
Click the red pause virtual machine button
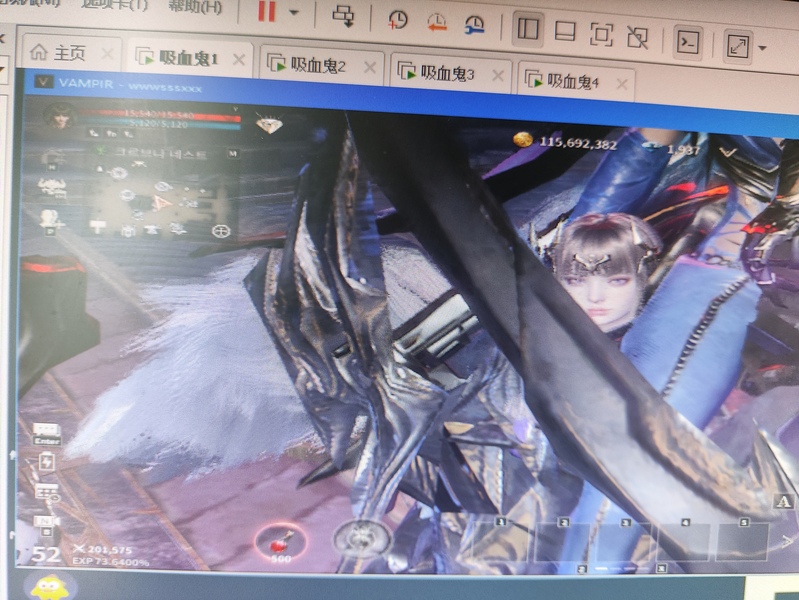[267, 11]
